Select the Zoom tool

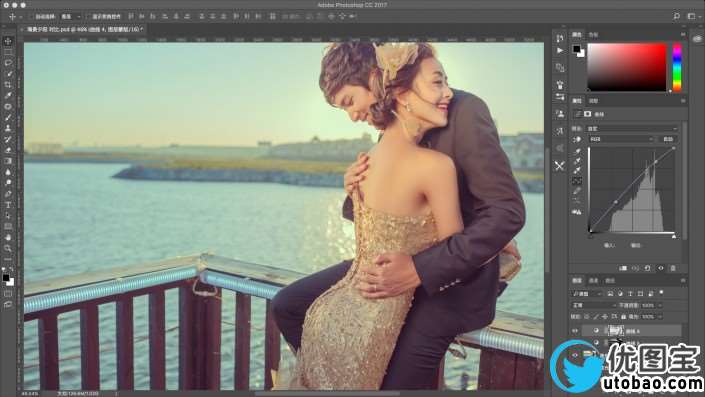[8, 248]
